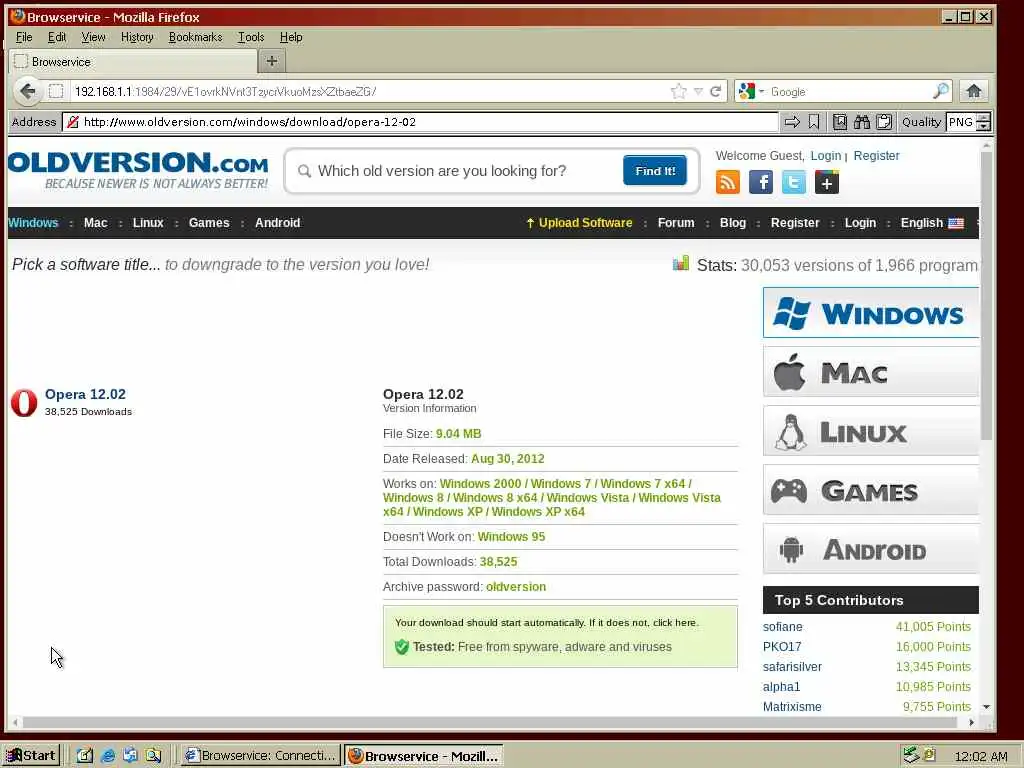Open the Bookmarks menu

[195, 37]
